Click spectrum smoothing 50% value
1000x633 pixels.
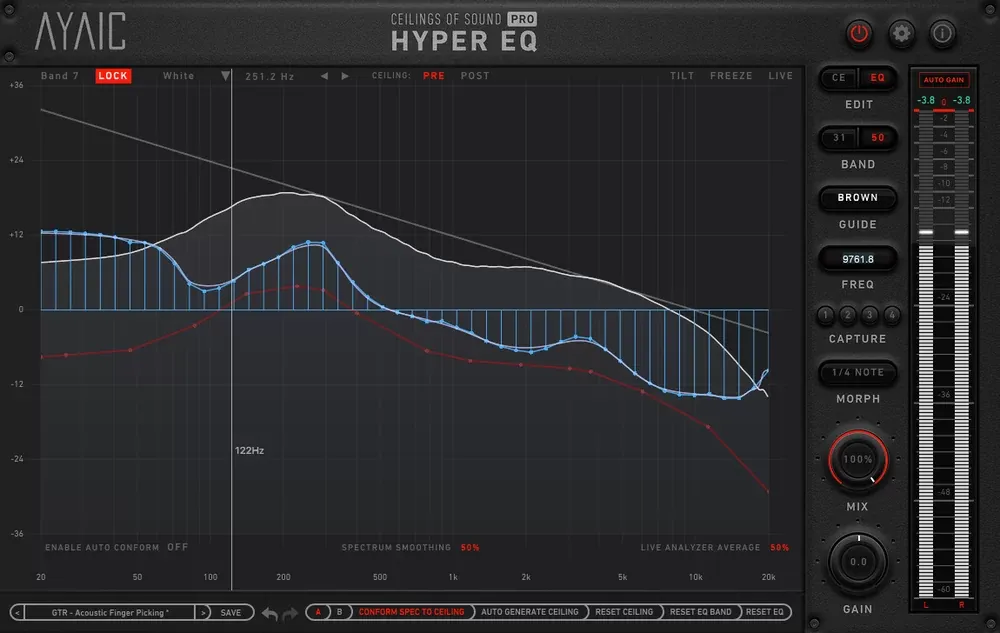pyautogui.click(x=470, y=548)
